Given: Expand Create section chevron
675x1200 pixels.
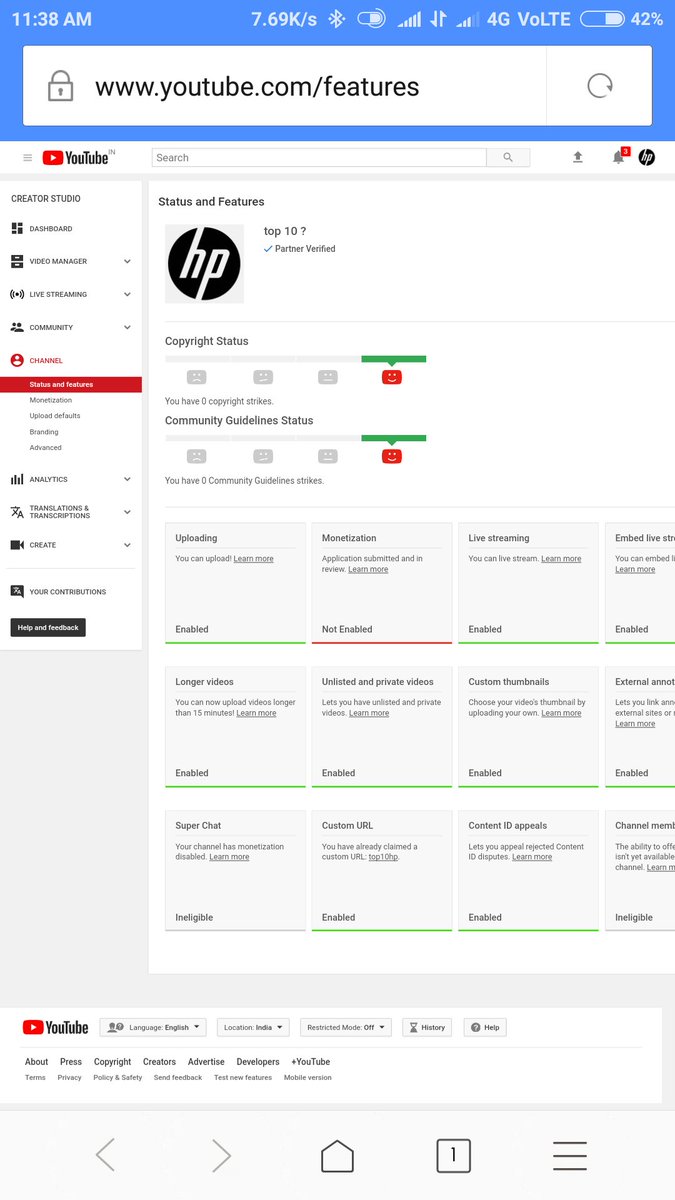Looking at the screenshot, I should (x=127, y=545).
